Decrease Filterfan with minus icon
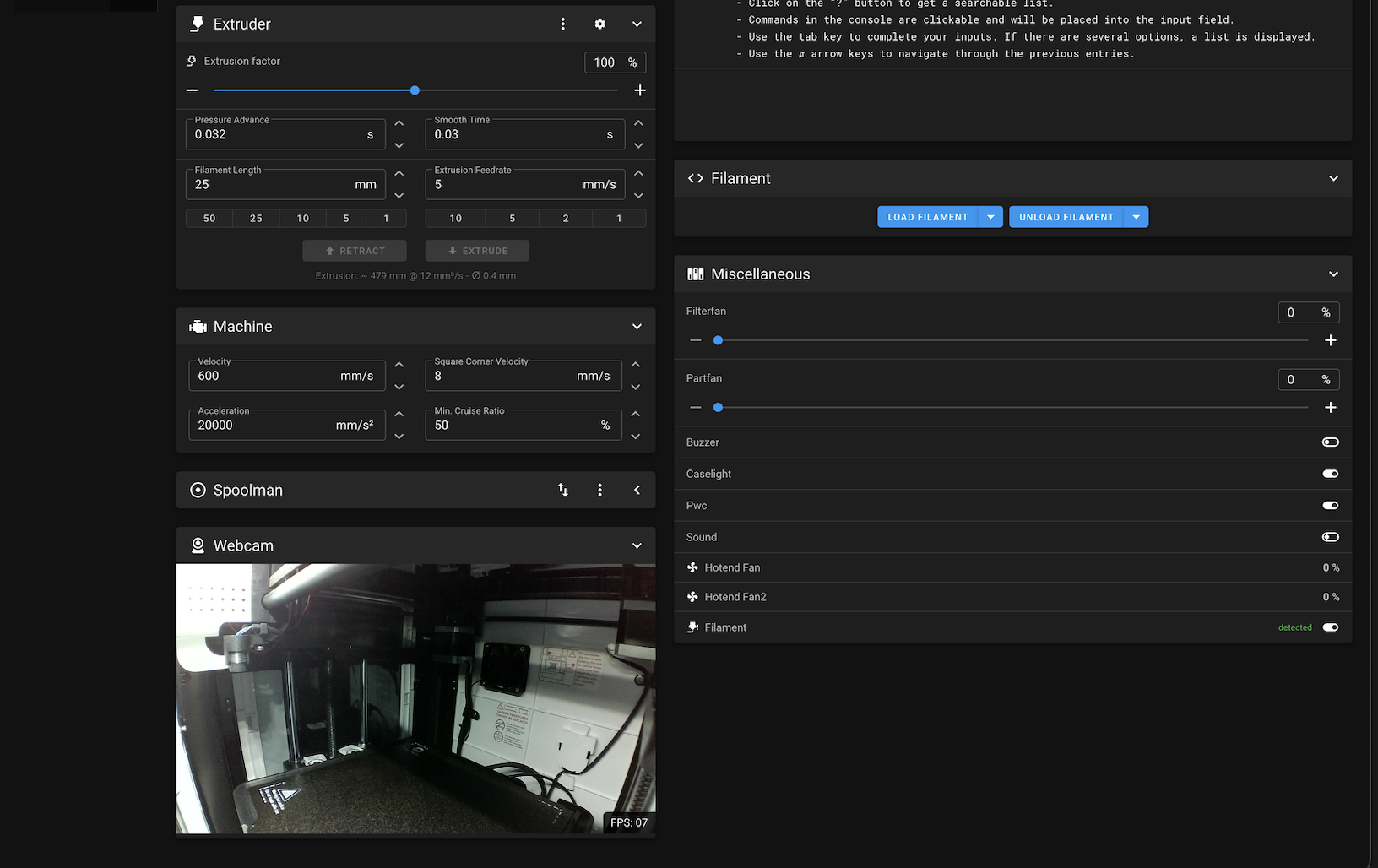Viewport: 1378px width, 868px height. (696, 340)
